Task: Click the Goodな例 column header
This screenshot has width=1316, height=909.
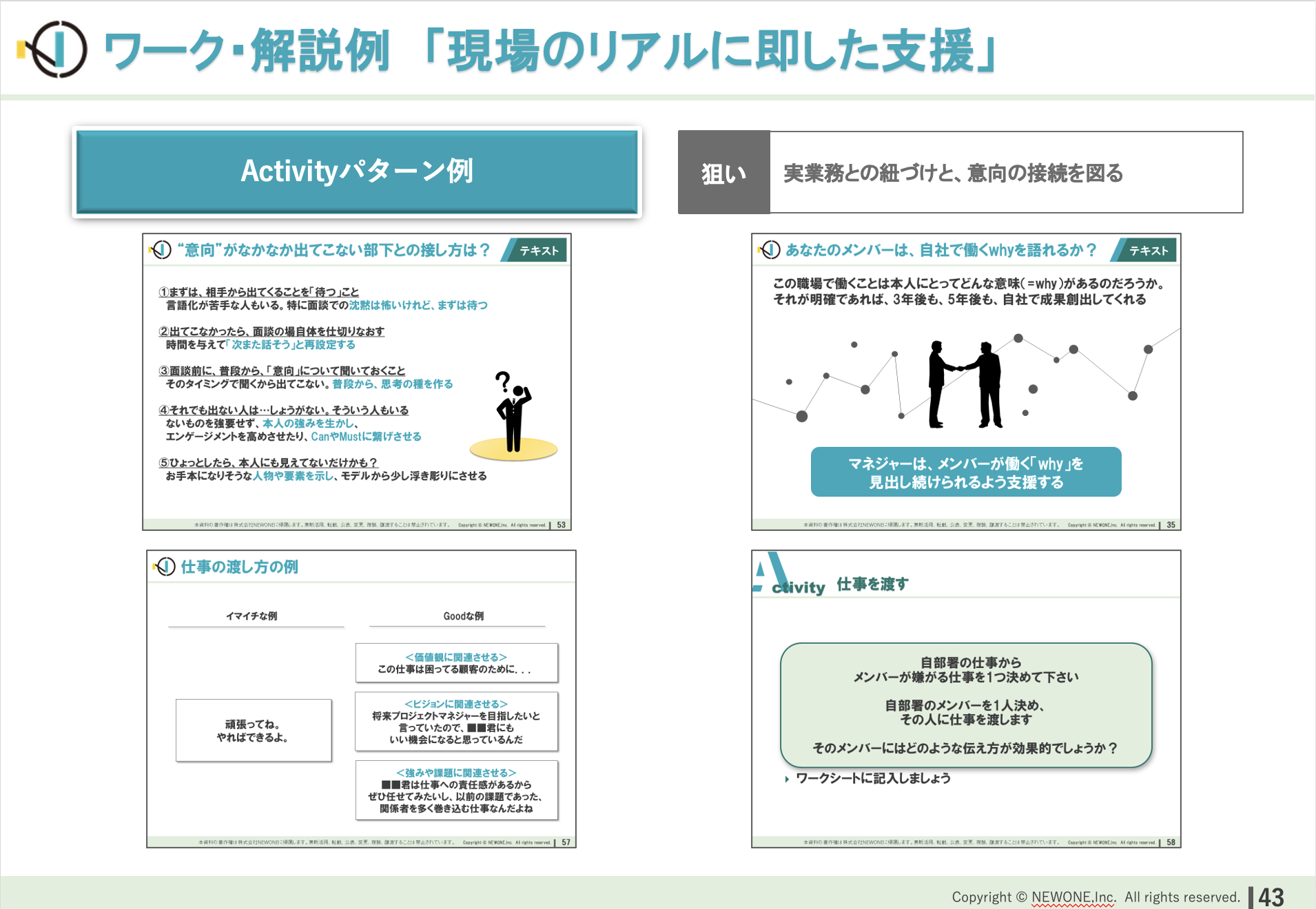Action: (x=464, y=616)
